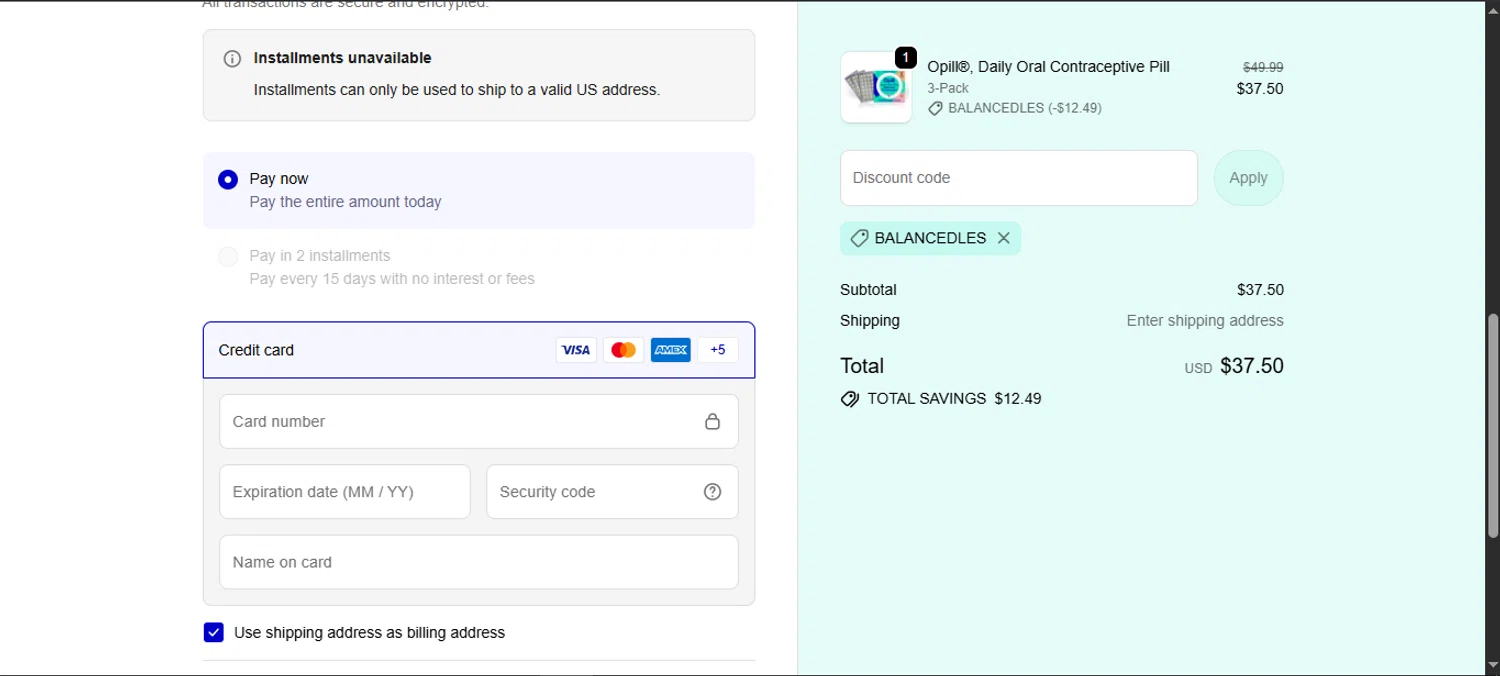Click the Mastercard logo
1500x676 pixels.
623,350
